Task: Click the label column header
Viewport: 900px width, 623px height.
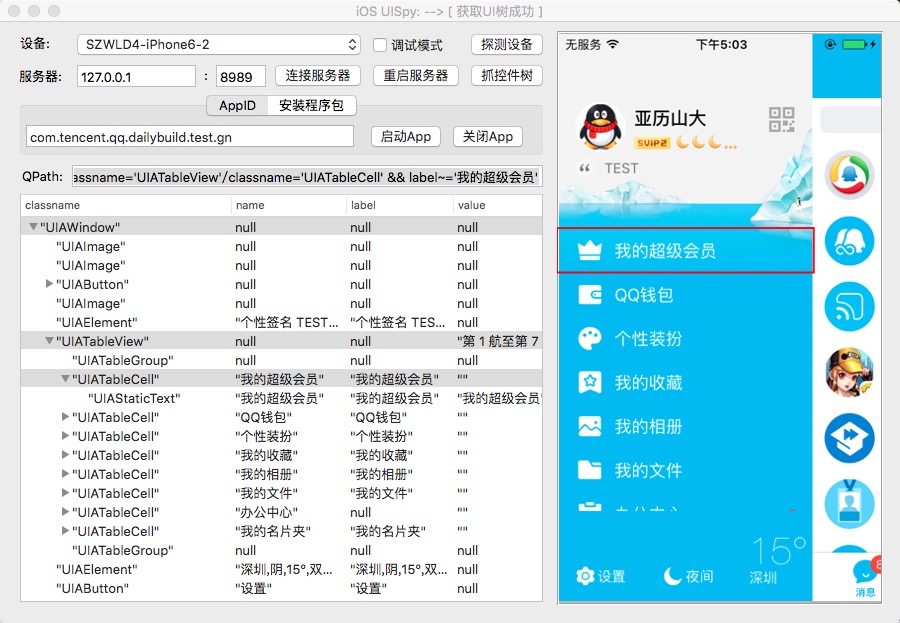Action: [399, 205]
